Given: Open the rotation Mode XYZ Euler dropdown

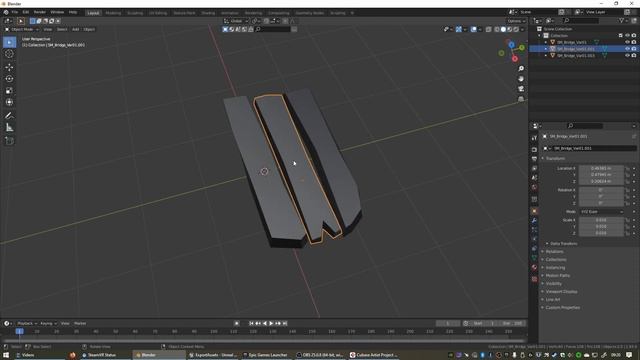Looking at the screenshot, I should 602,212.
